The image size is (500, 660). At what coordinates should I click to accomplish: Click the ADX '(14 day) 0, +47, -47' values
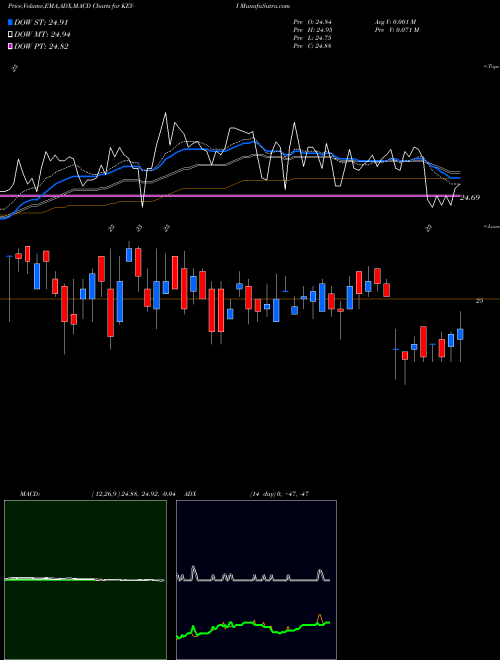pyautogui.click(x=279, y=494)
